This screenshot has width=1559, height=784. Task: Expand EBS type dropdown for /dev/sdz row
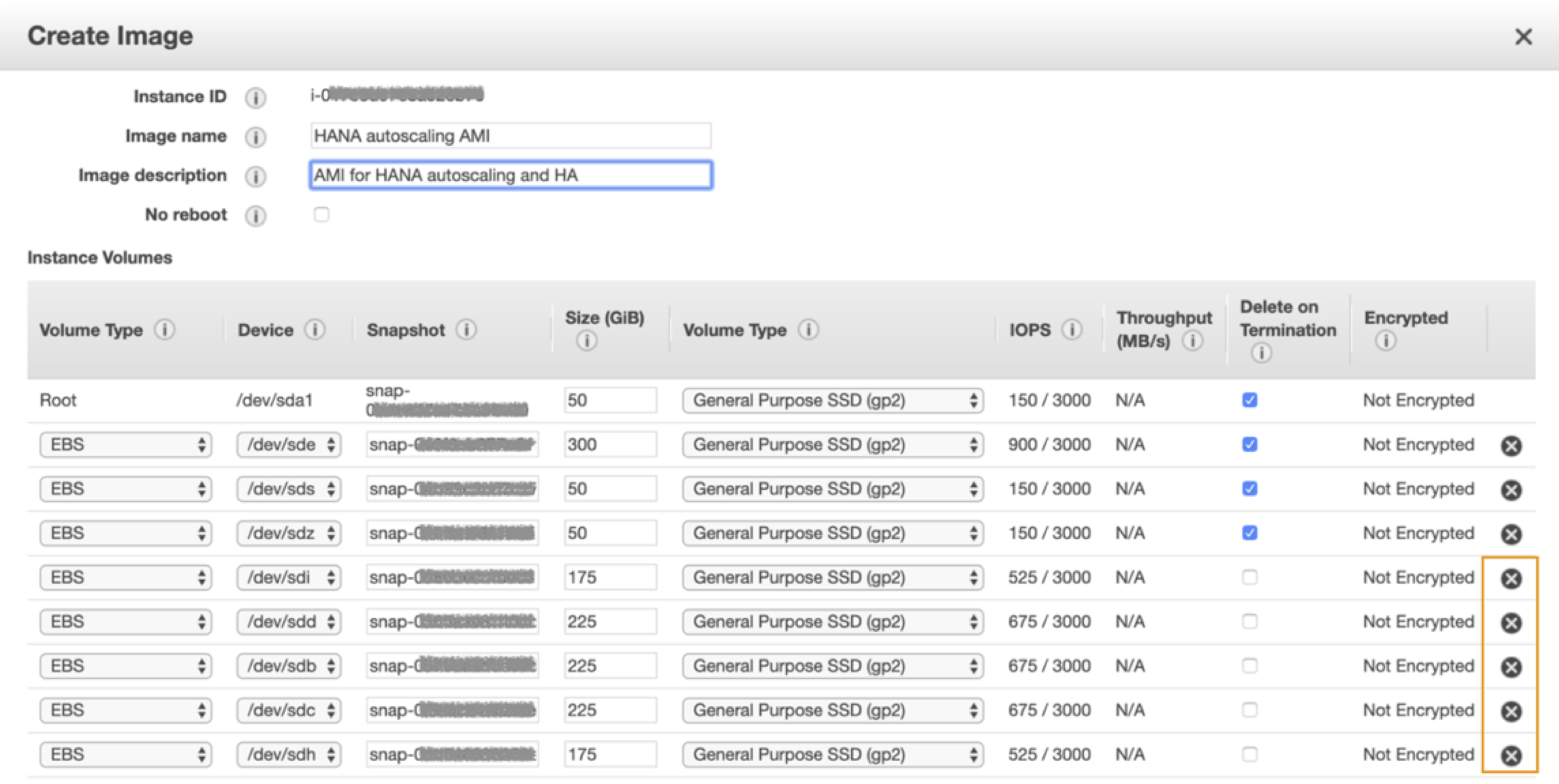tap(126, 533)
